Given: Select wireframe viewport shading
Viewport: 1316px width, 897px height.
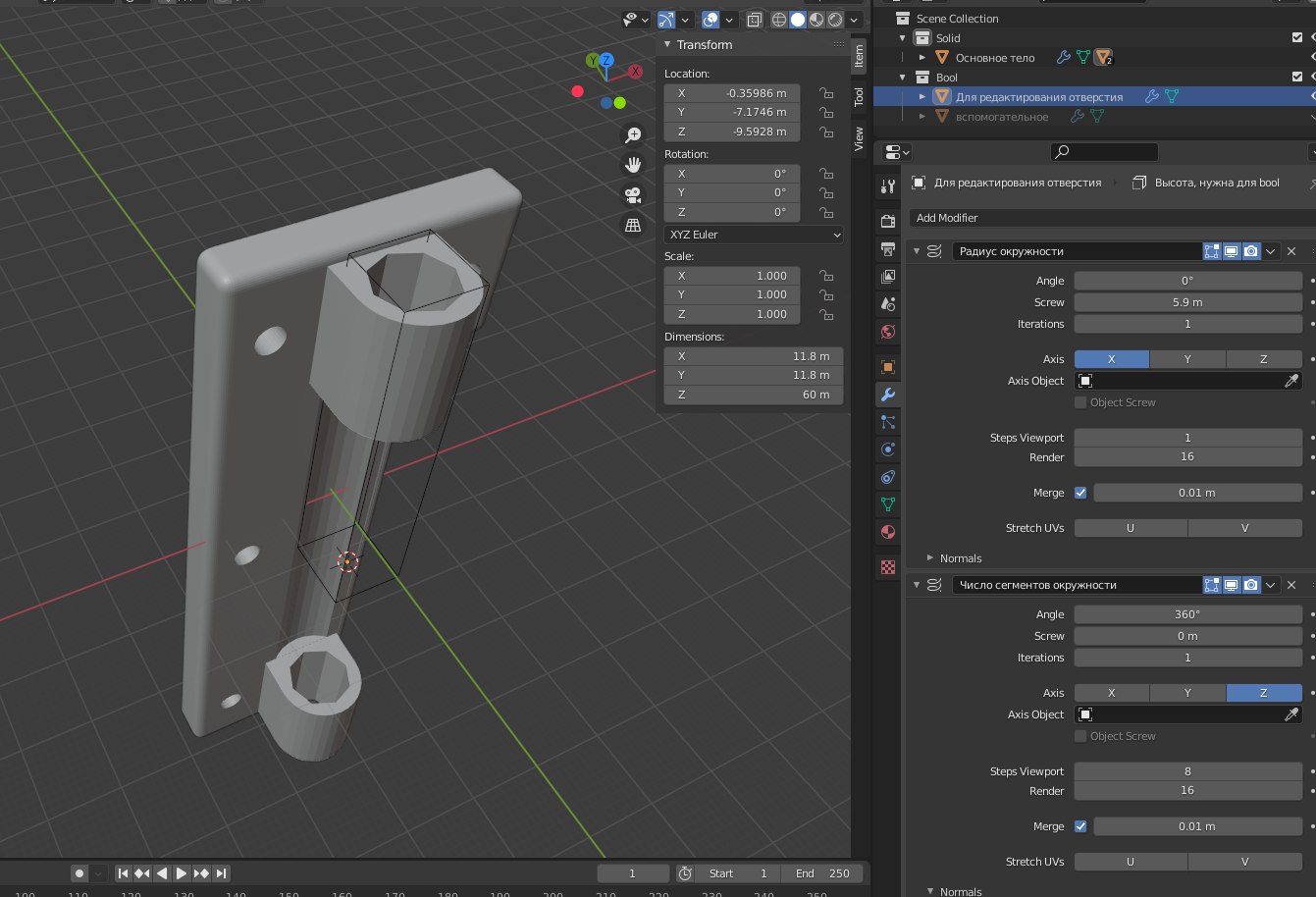Looking at the screenshot, I should pyautogui.click(x=779, y=20).
